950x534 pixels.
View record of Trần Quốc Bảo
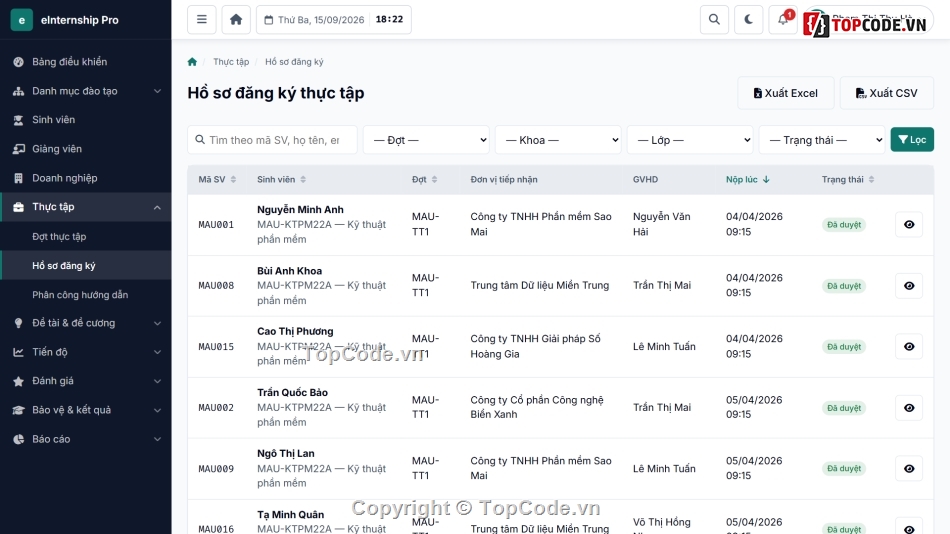coord(909,408)
